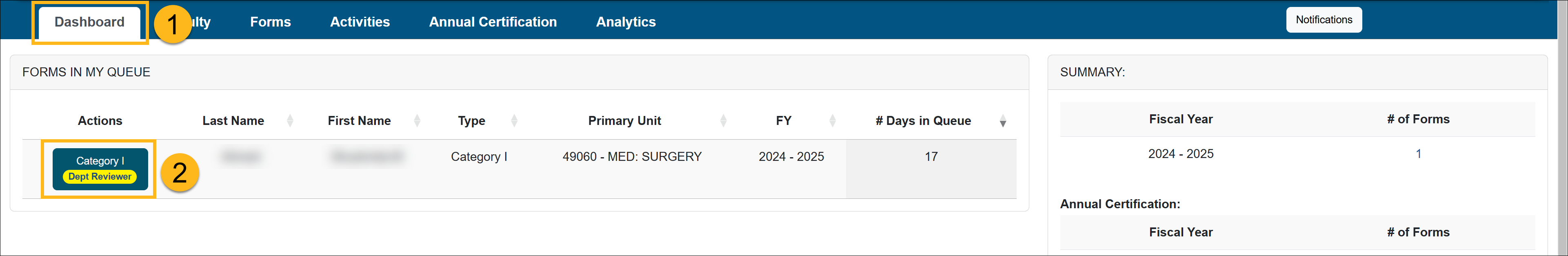Click the Type column sort arrows
Viewport: 1568px width, 256px height.
(514, 121)
